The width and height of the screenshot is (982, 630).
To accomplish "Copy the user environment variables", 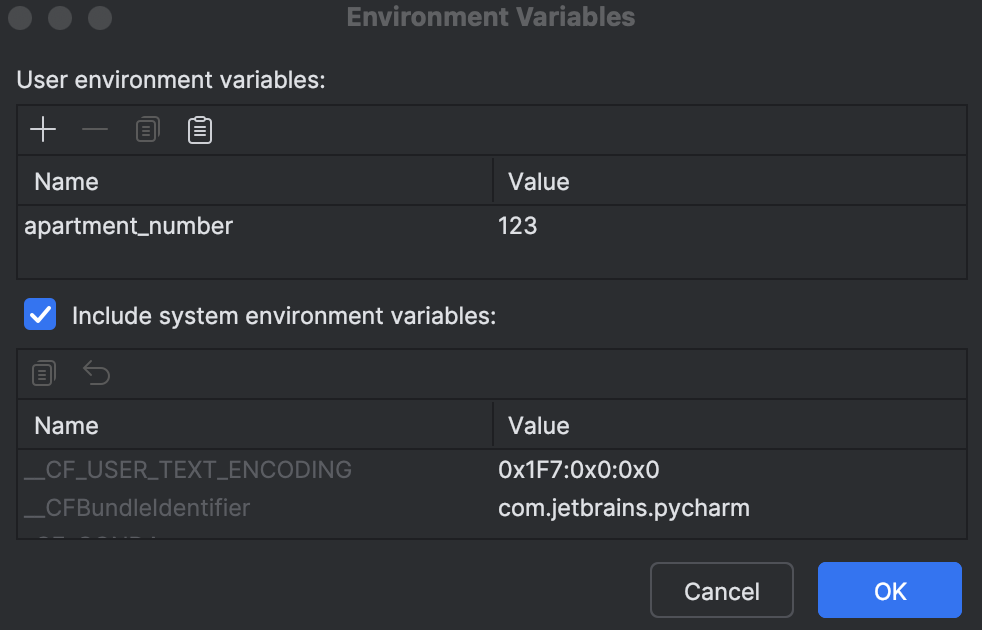I will click(x=147, y=129).
